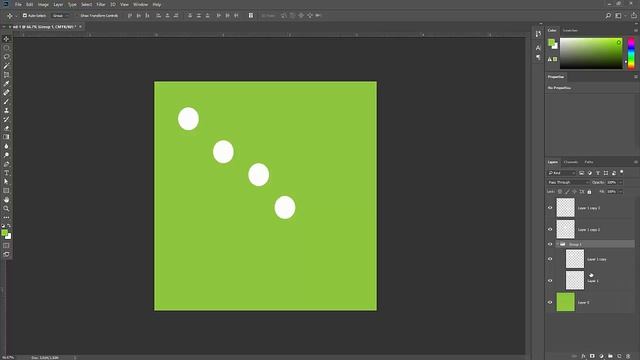Collapse the Group 1 folder arrow
The width and height of the screenshot is (640, 360).
558,244
